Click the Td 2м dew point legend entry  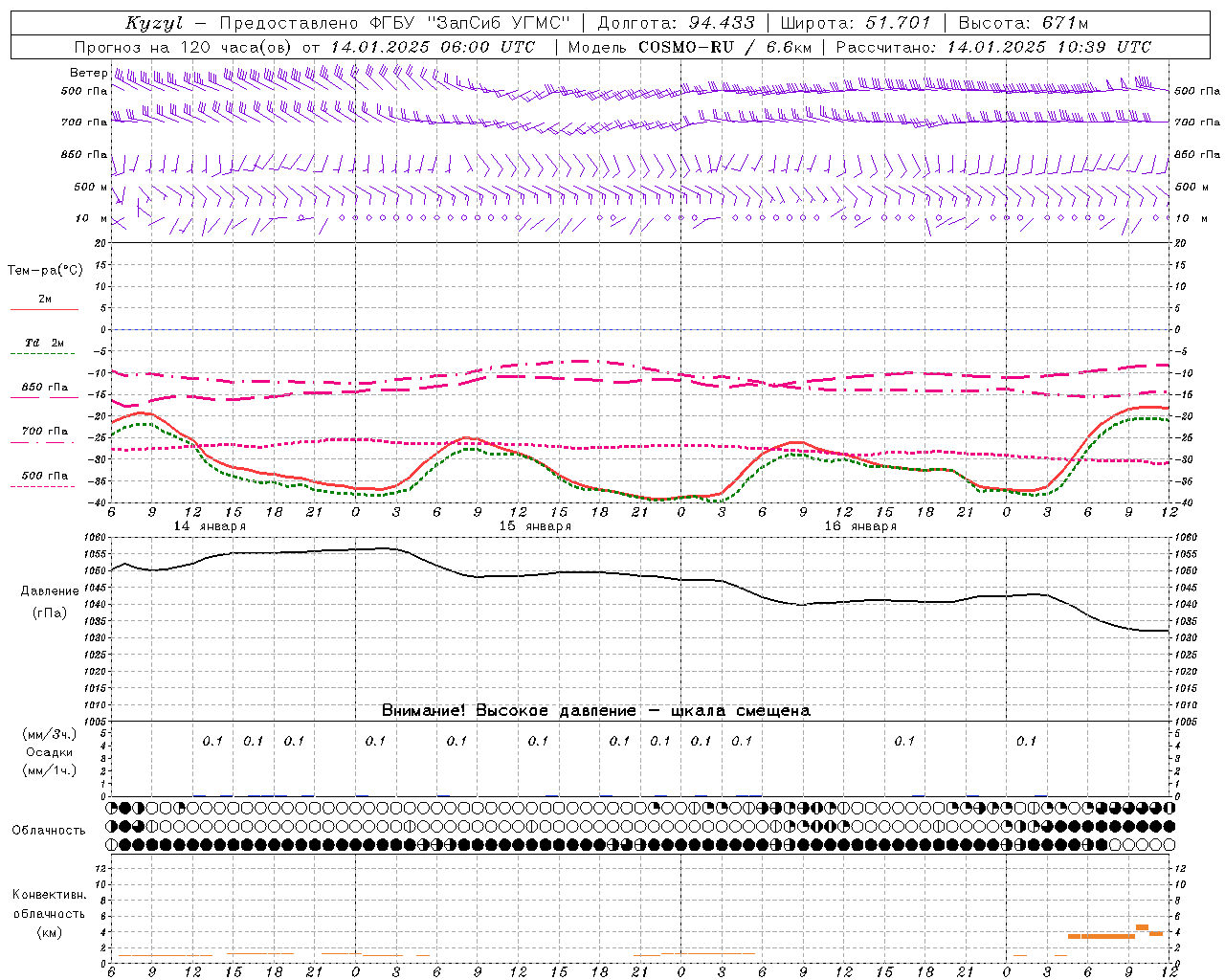45,343
